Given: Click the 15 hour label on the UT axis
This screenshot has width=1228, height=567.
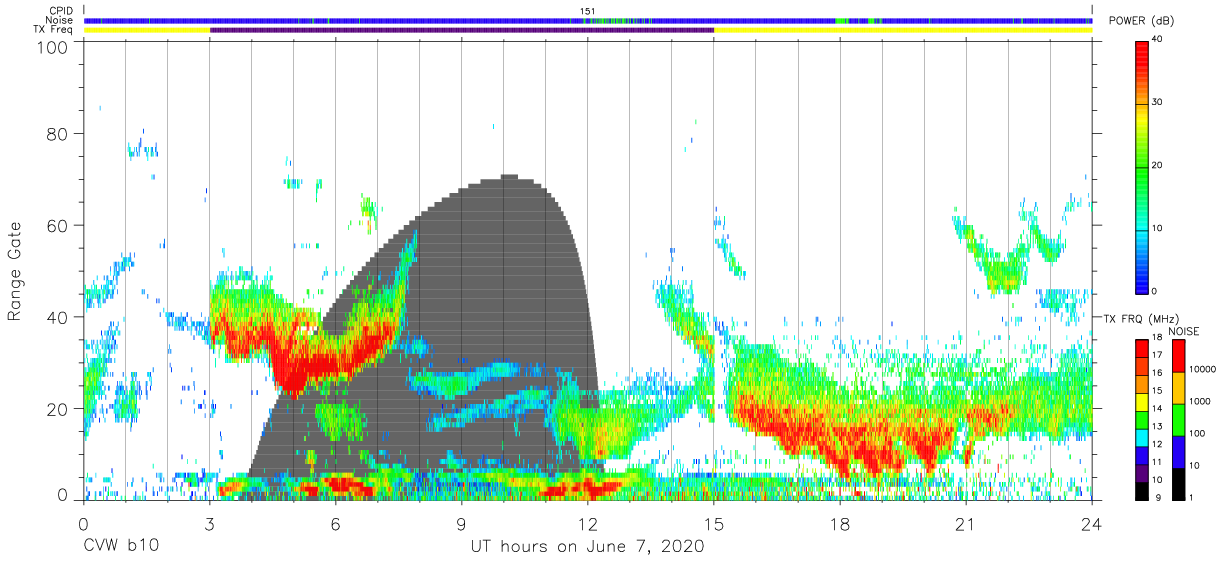Looking at the screenshot, I should [x=714, y=523].
